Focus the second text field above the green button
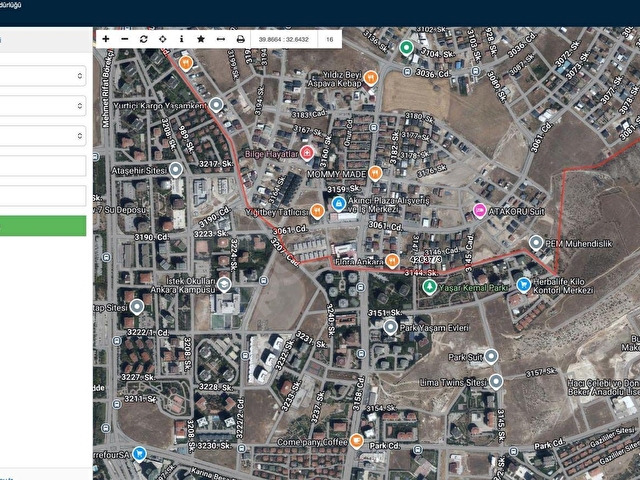This screenshot has width=640, height=480. click(x=43, y=196)
